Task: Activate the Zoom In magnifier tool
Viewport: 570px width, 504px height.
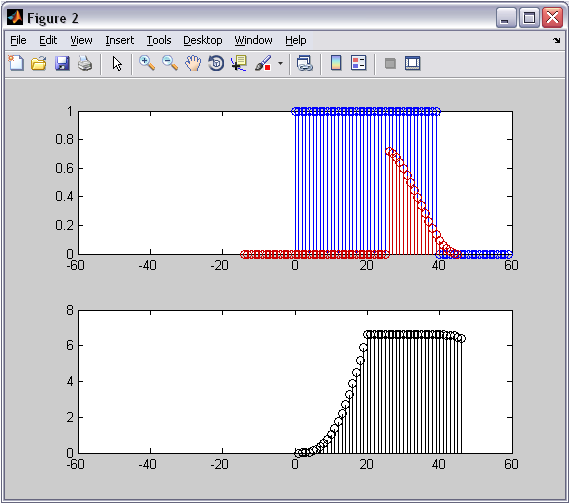Action: pyautogui.click(x=147, y=63)
